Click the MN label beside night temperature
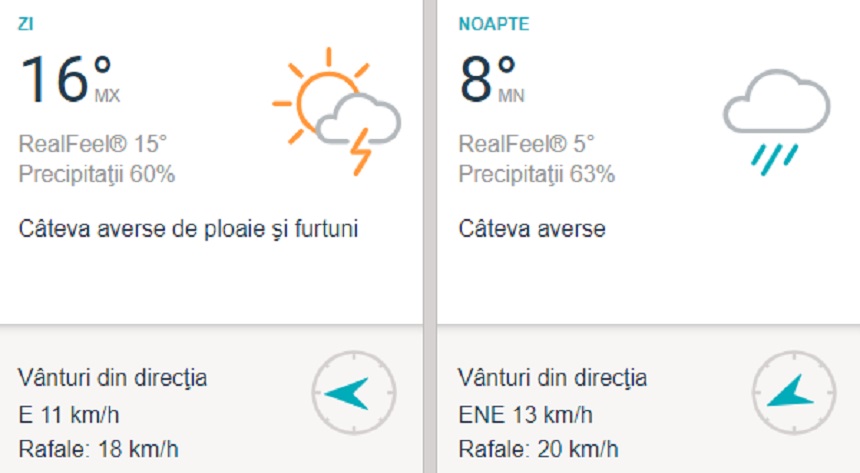 coord(511,97)
